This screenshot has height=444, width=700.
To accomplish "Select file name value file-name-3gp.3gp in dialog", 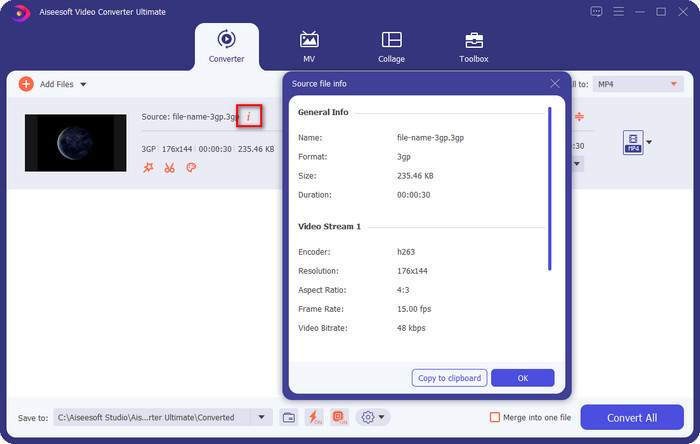I will pos(430,137).
